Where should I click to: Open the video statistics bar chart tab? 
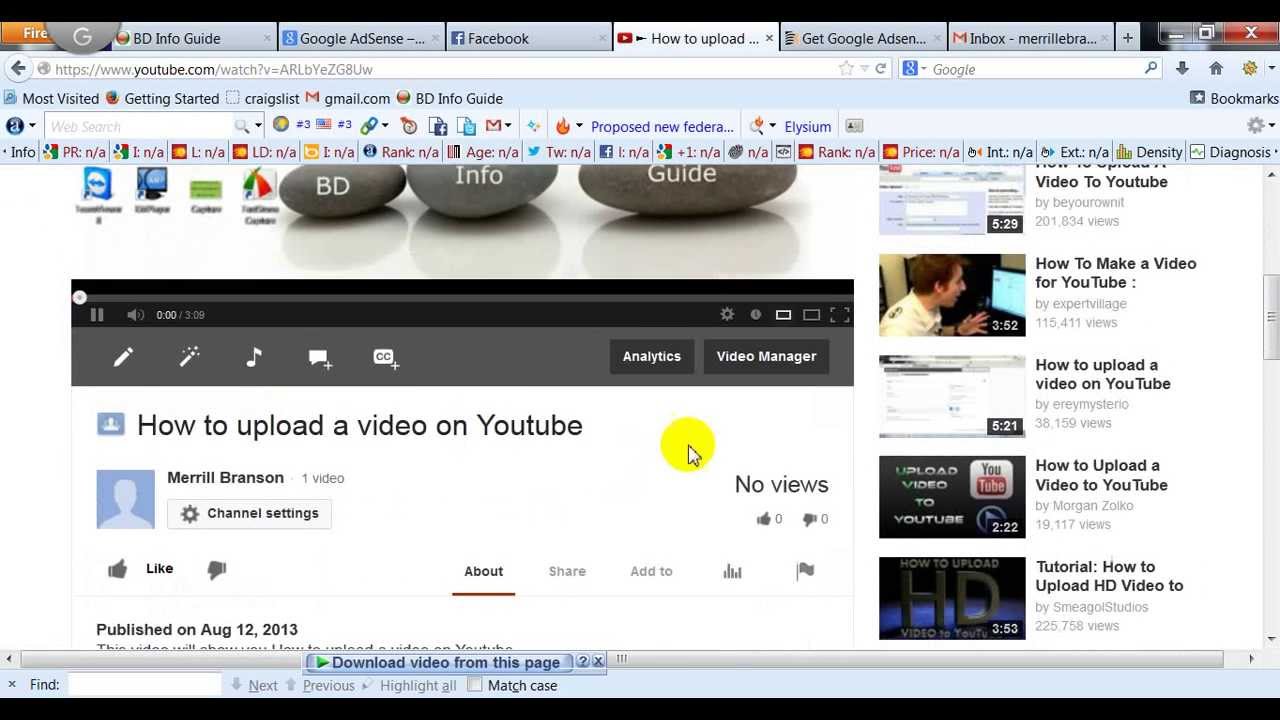coord(732,571)
